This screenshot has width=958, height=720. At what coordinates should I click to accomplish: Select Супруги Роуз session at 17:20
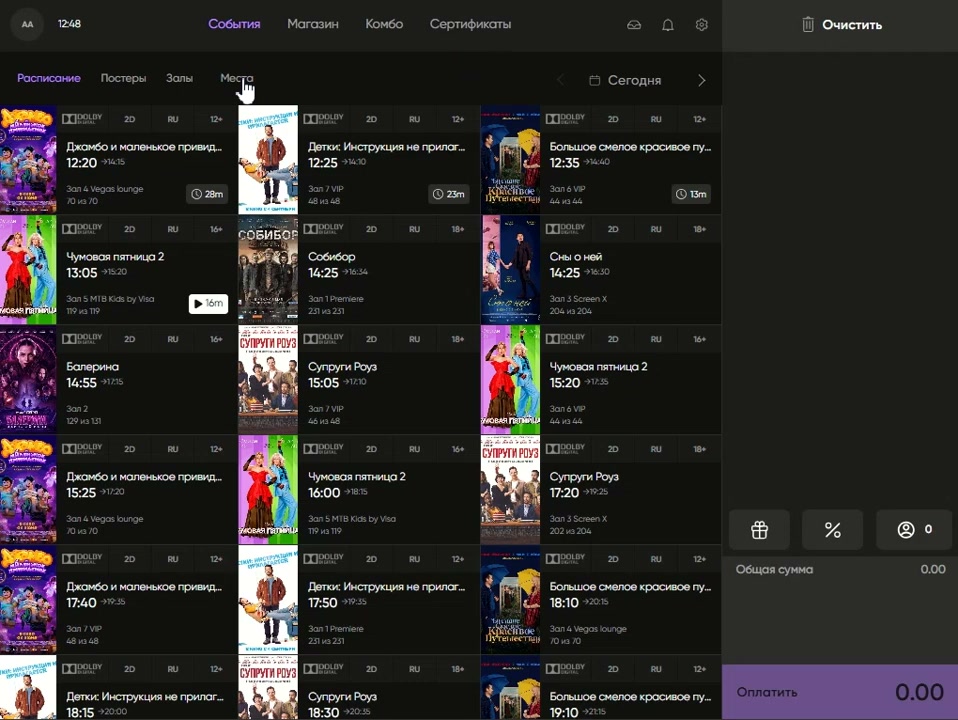(x=601, y=490)
